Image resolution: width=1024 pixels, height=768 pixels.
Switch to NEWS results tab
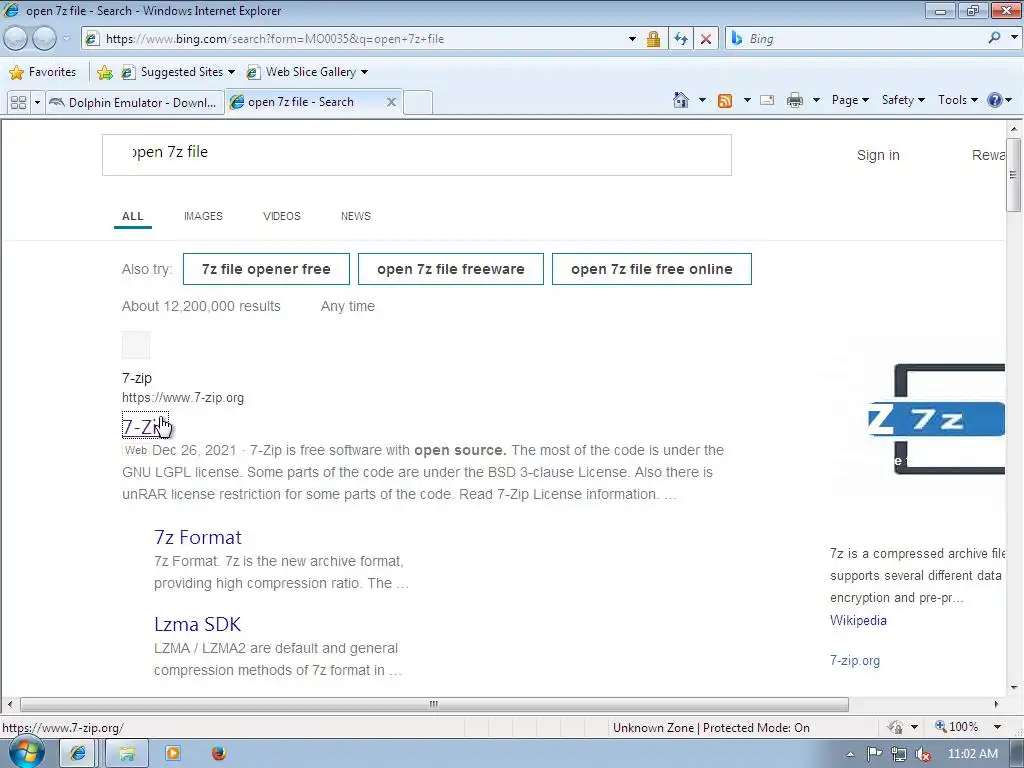coord(355,216)
